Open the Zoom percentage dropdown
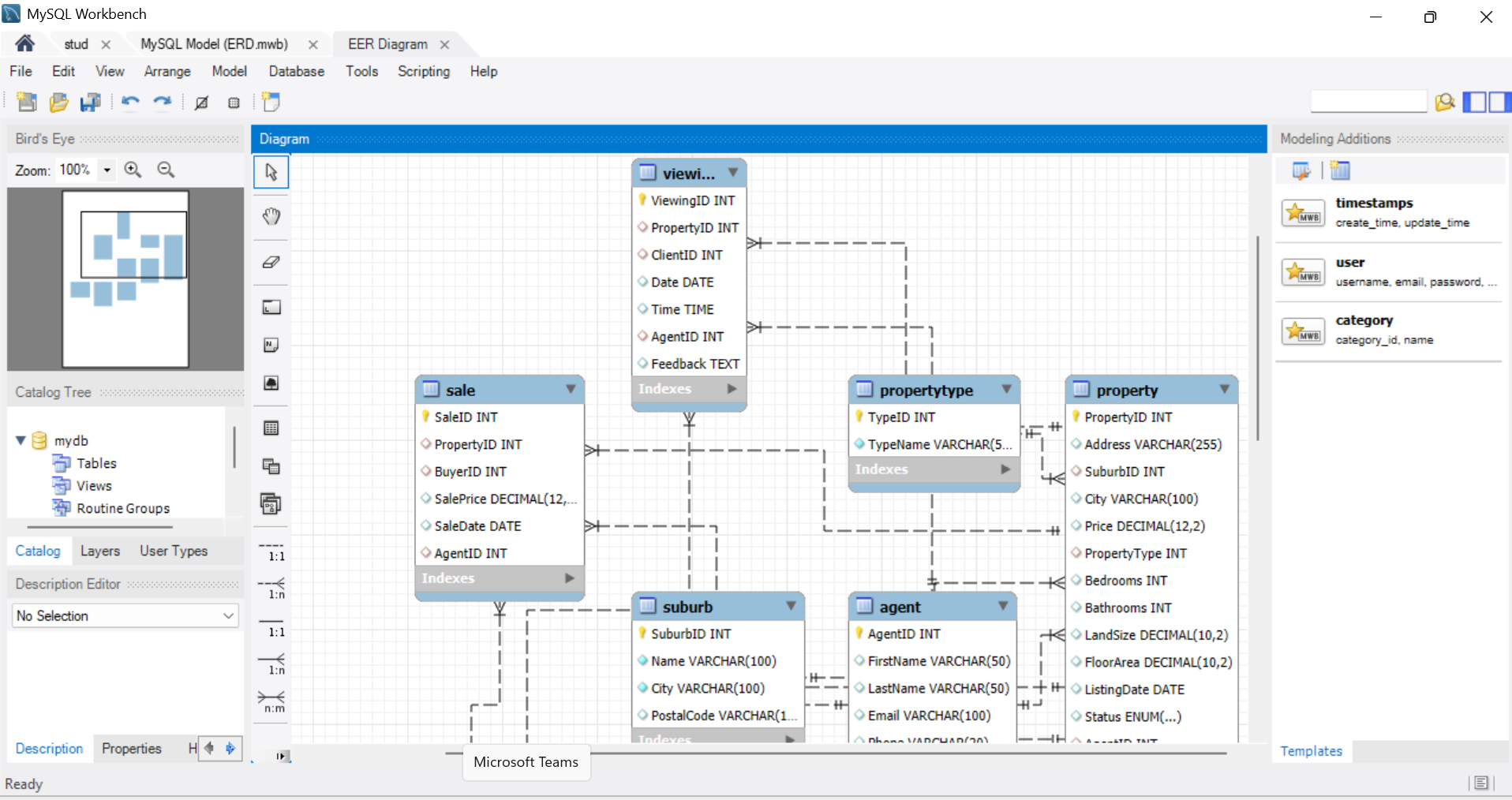1512x800 pixels. [107, 170]
